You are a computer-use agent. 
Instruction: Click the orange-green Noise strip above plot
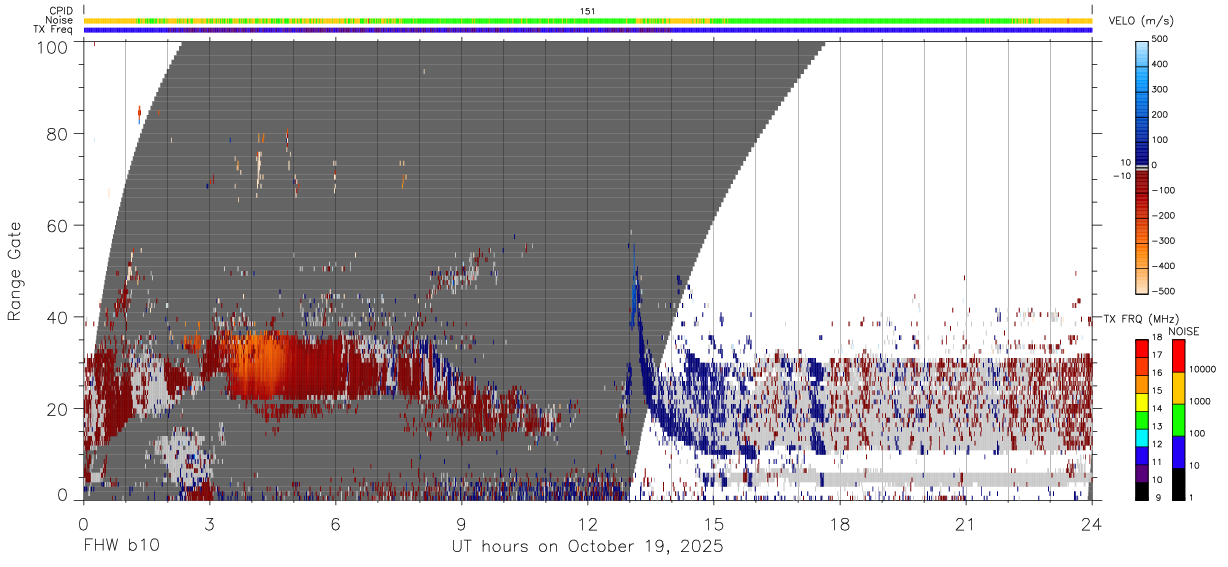point(588,20)
